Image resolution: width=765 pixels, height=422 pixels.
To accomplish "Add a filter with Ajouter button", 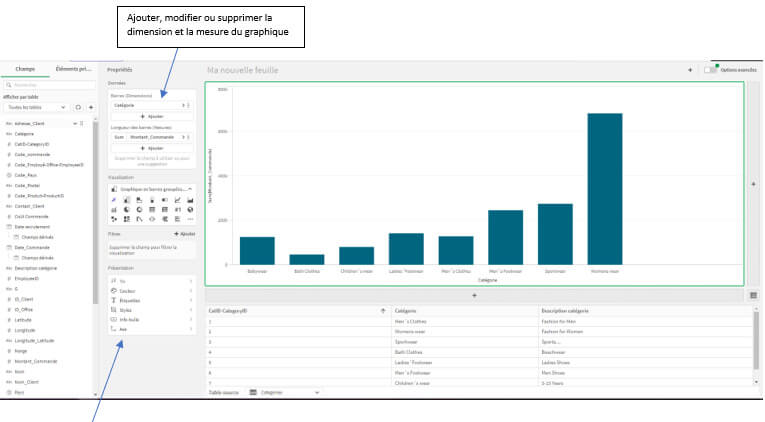I will point(184,234).
